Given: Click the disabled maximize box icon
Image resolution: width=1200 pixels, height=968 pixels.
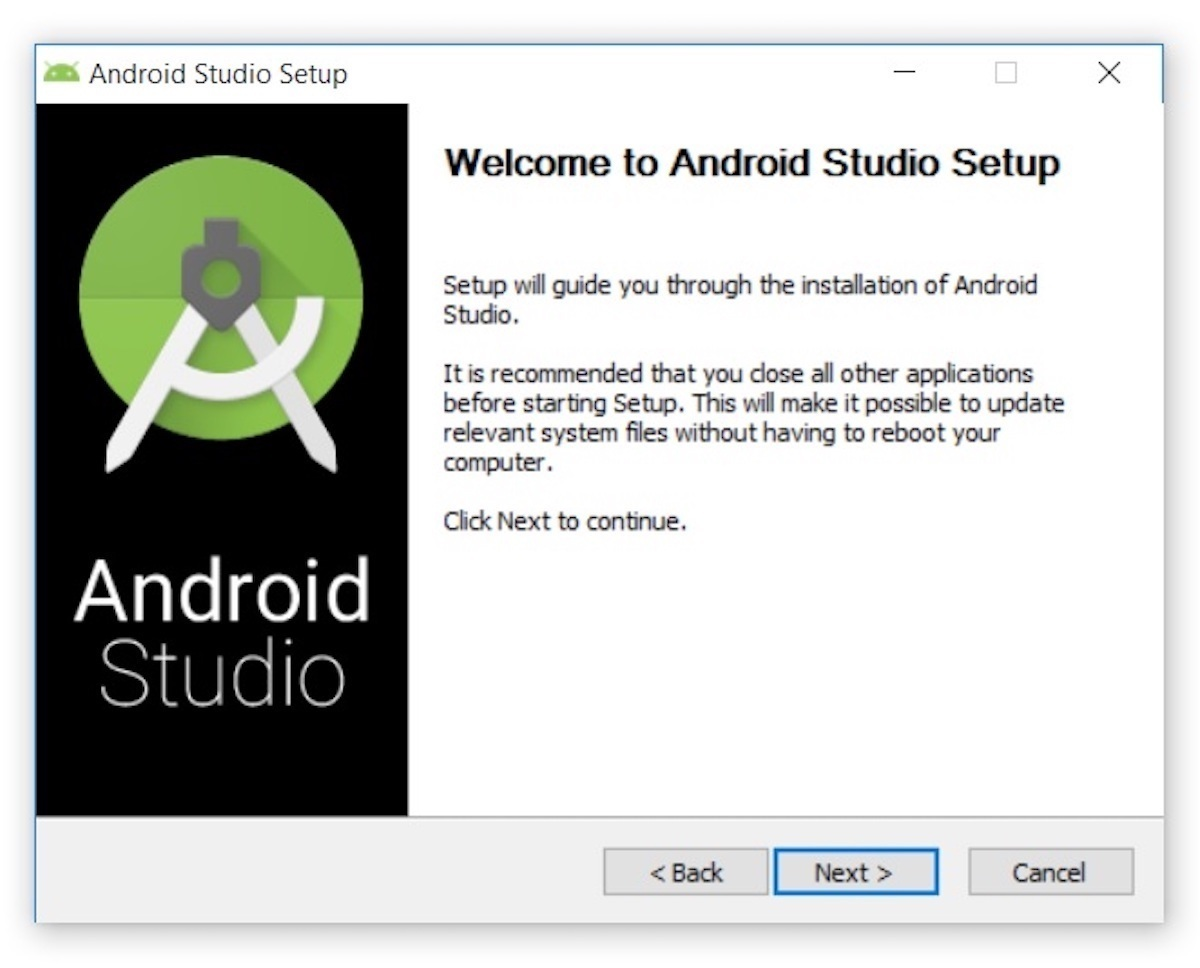Looking at the screenshot, I should [x=1006, y=73].
